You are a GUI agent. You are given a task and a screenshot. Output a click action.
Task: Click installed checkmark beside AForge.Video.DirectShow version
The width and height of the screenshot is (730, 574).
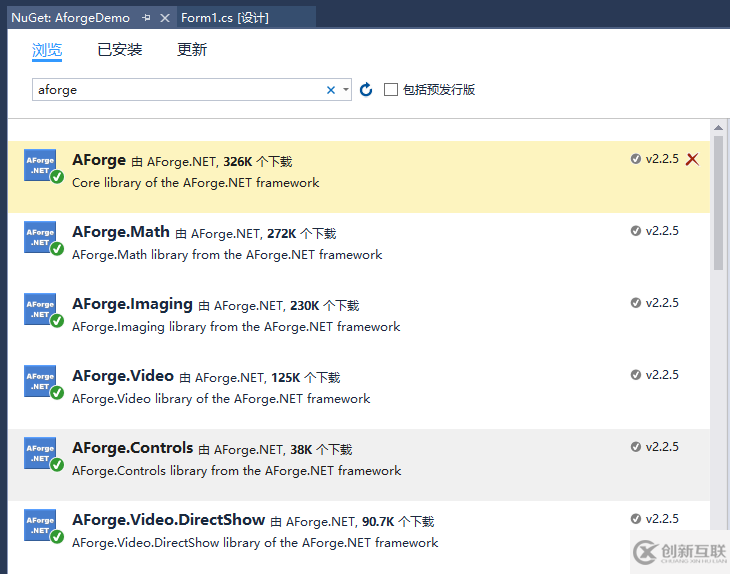point(635,519)
